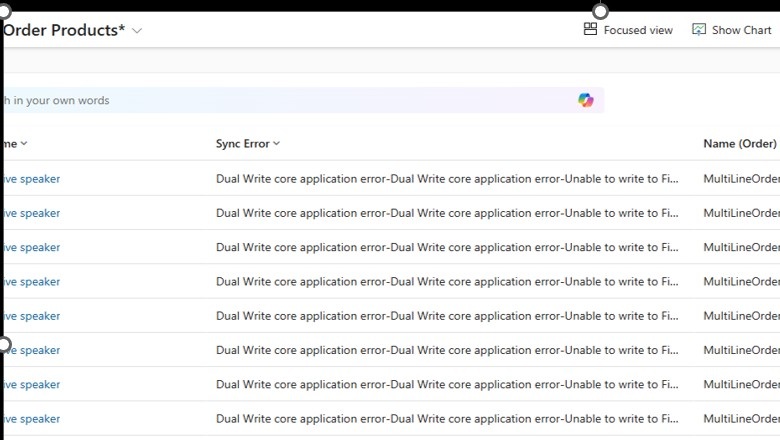Select the Sync Error text in second row
Viewport: 780px width, 440px height.
tap(447, 213)
